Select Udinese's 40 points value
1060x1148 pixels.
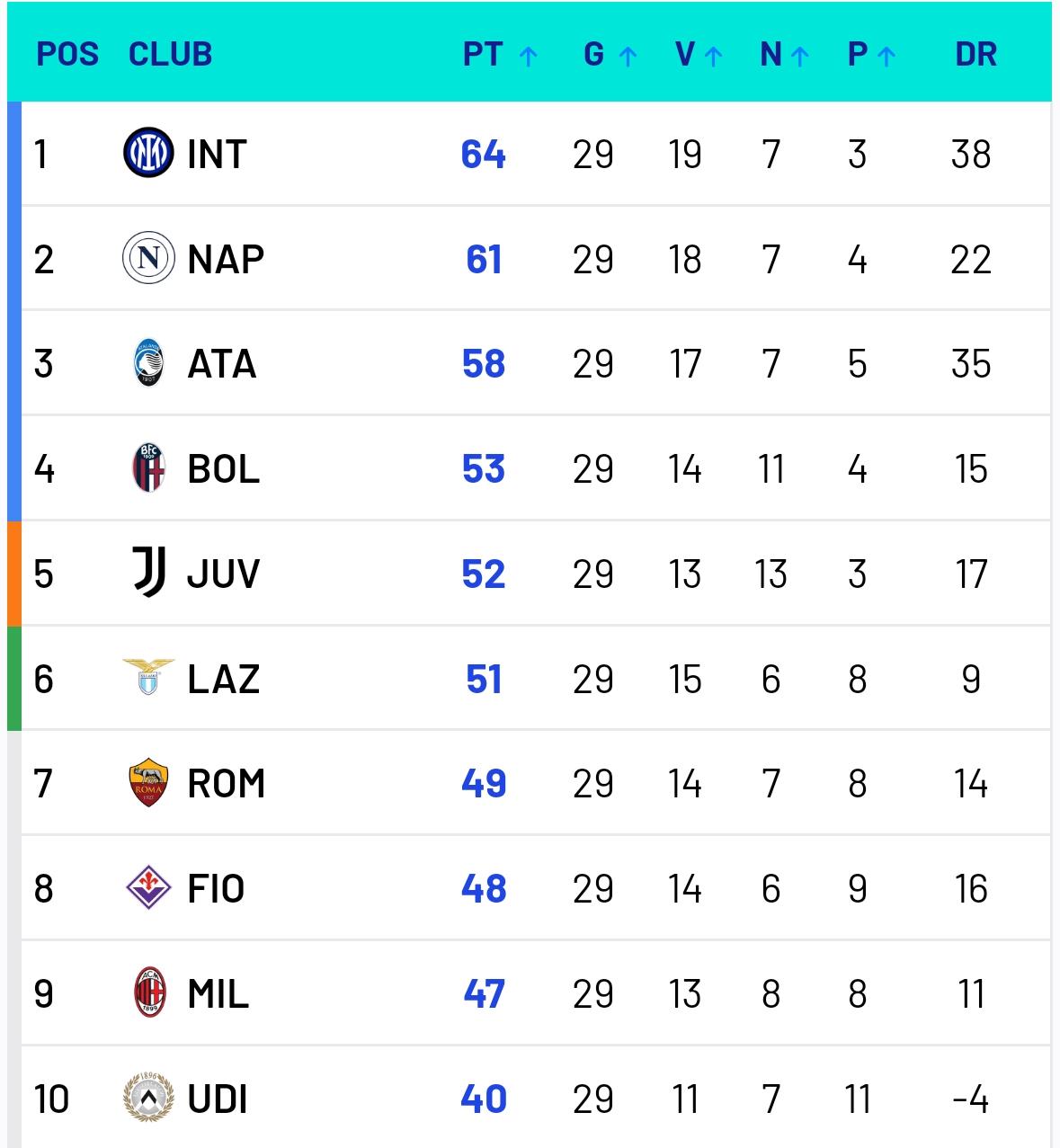(484, 1099)
